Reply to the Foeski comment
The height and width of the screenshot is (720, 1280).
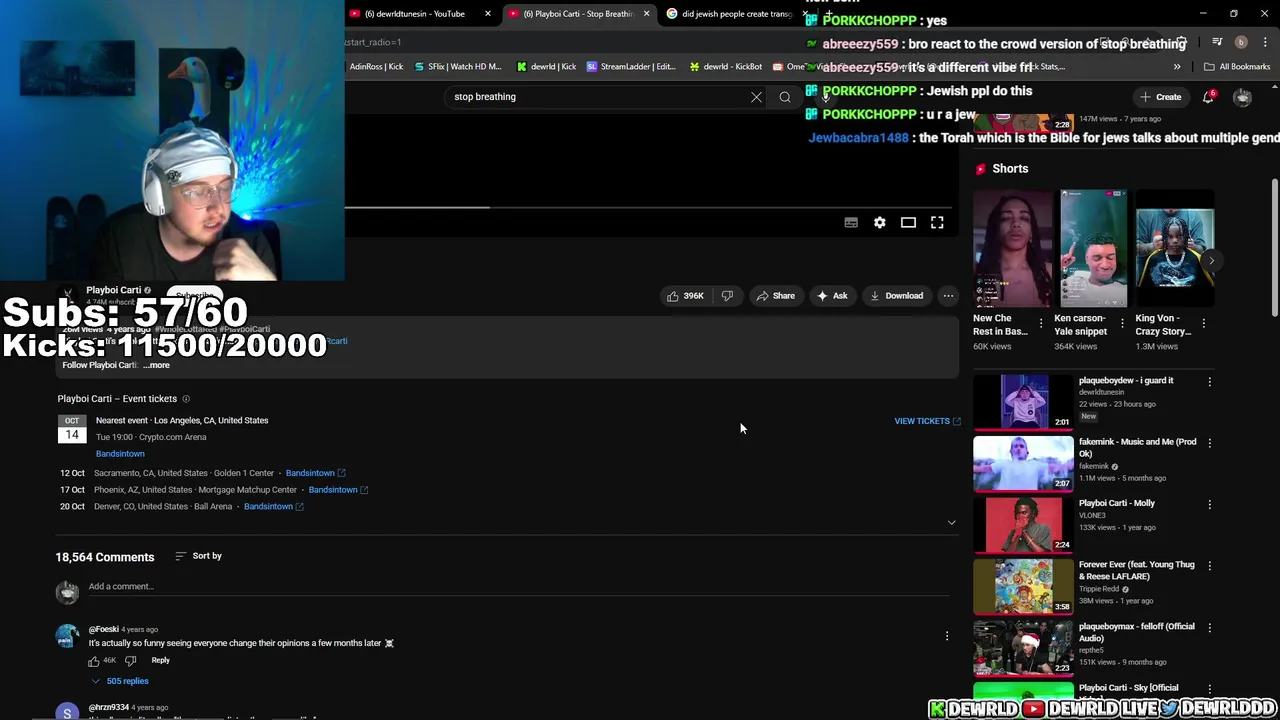(x=160, y=660)
